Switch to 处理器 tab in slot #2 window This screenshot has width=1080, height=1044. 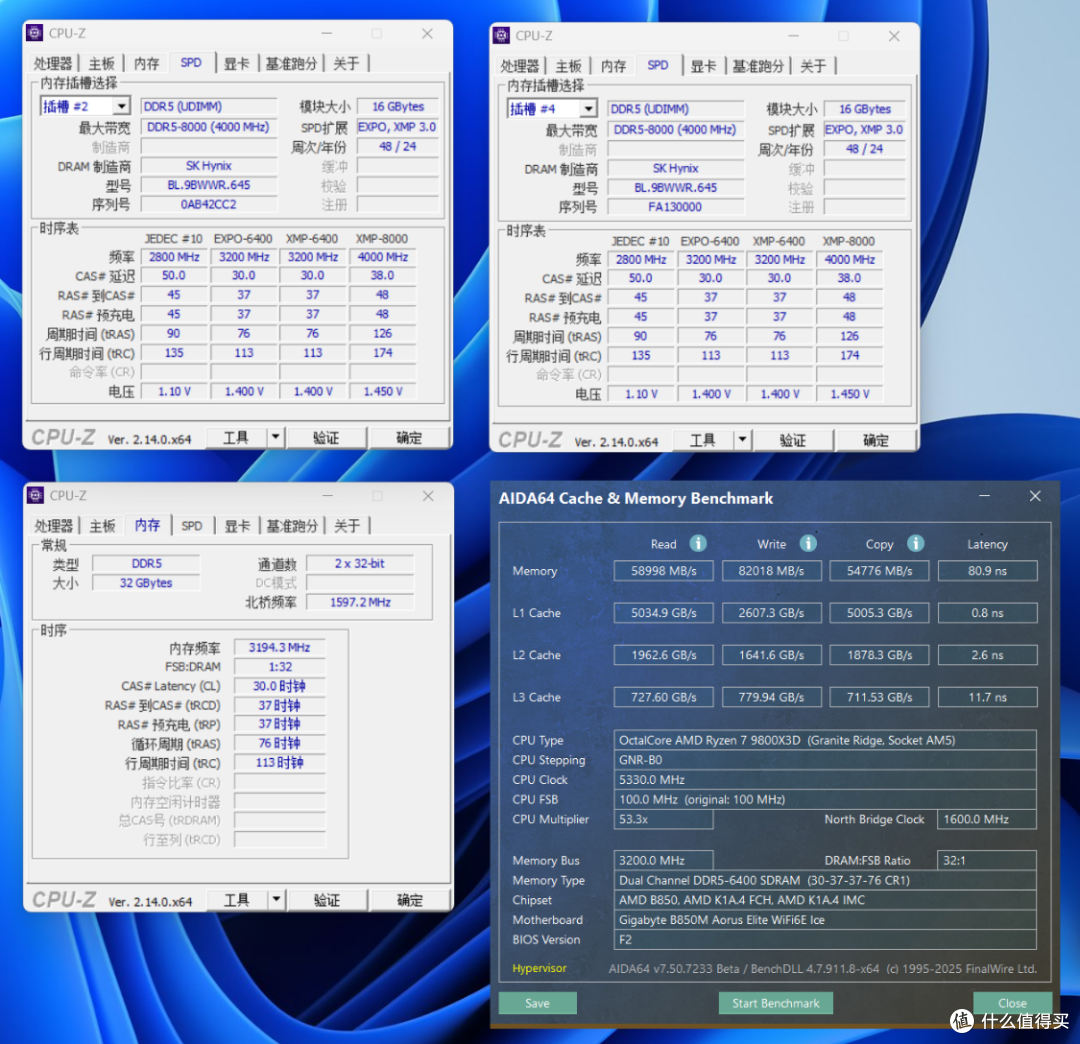coord(53,63)
